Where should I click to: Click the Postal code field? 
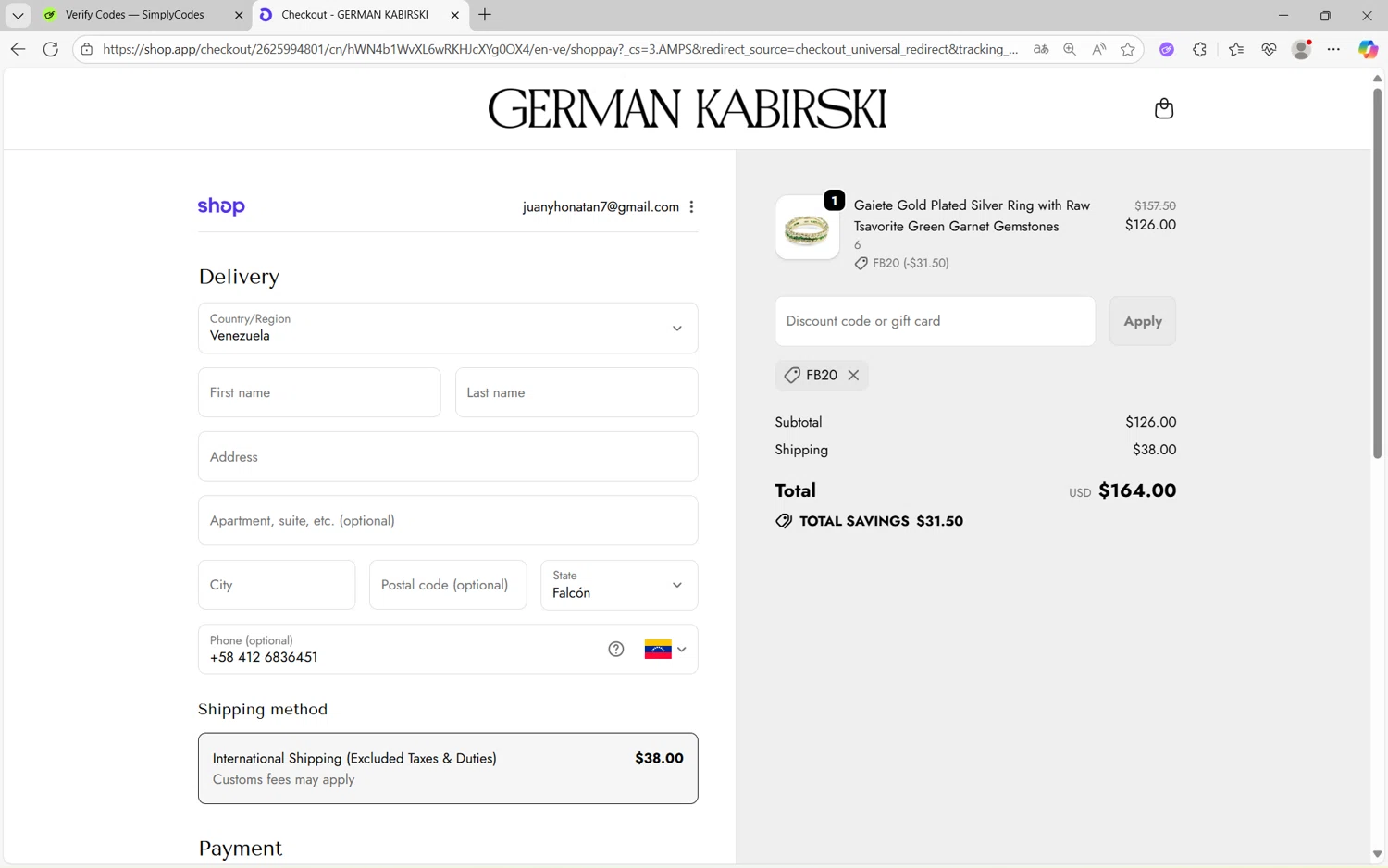point(448,585)
